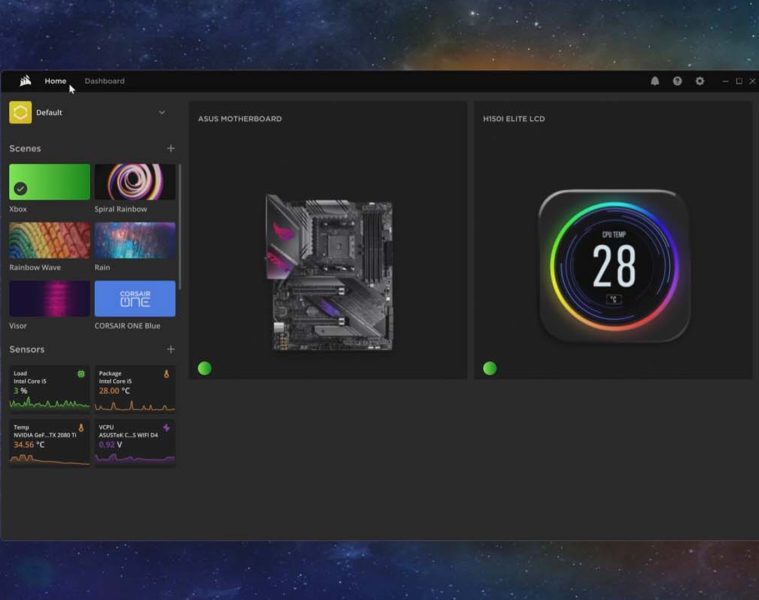Click the chip icon on Load sensor card

pos(81,374)
